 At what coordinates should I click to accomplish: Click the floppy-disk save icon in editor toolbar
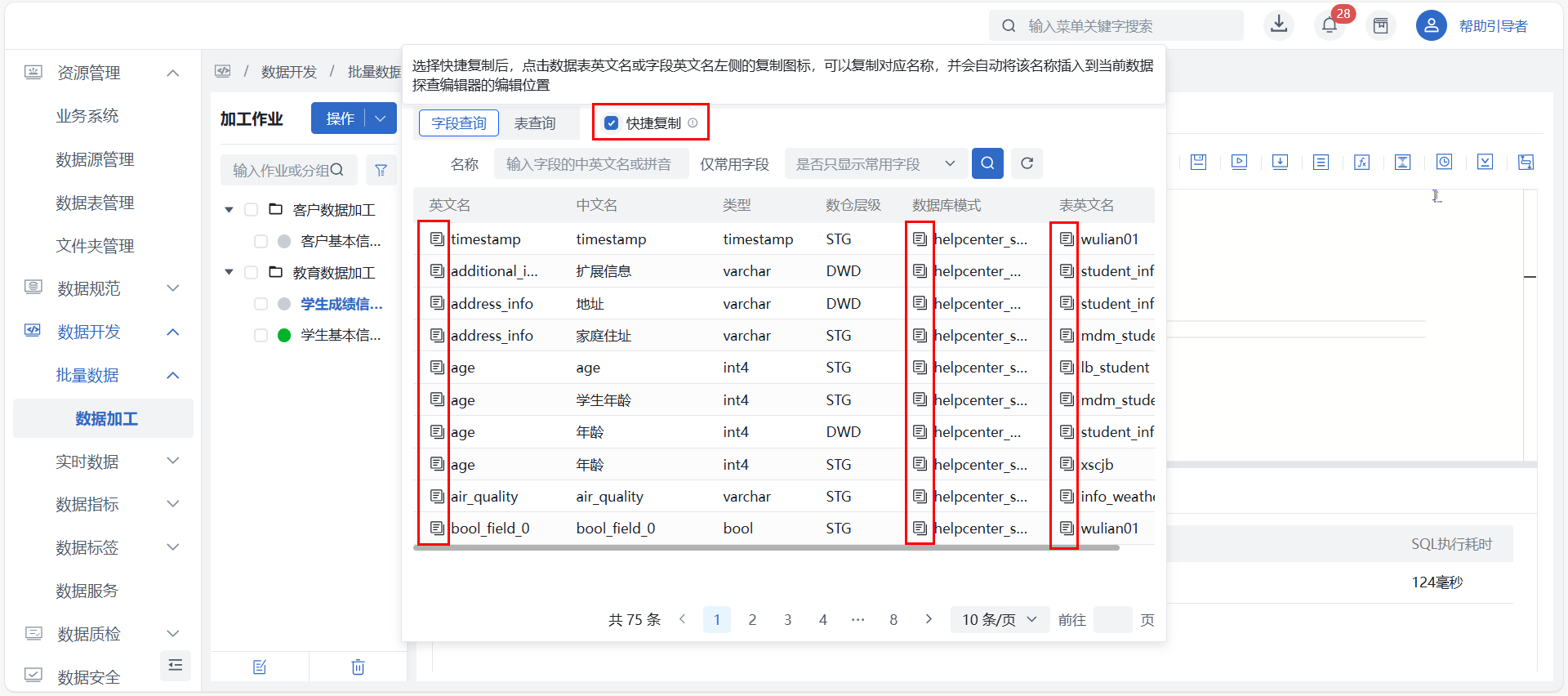(1198, 162)
